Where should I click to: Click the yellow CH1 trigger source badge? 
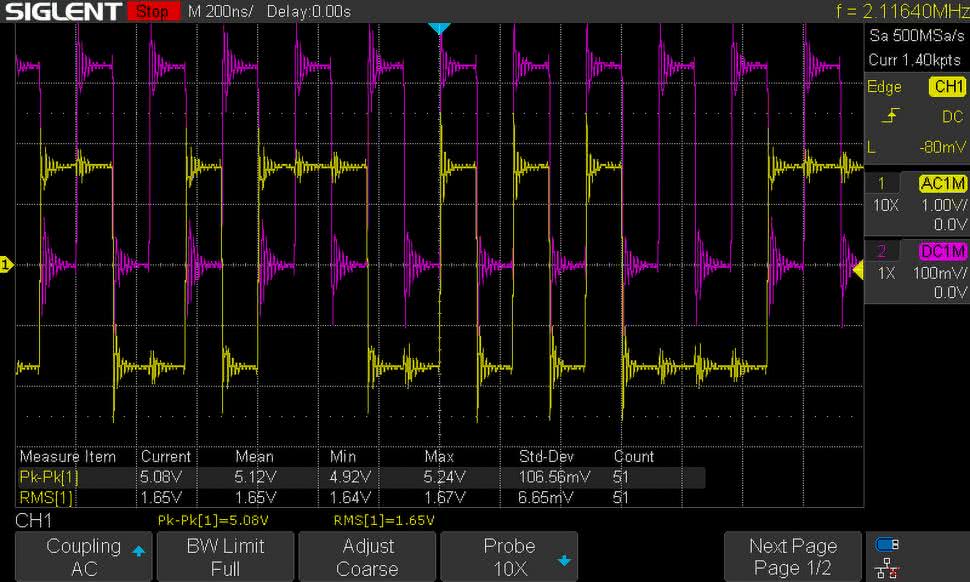coord(946,87)
